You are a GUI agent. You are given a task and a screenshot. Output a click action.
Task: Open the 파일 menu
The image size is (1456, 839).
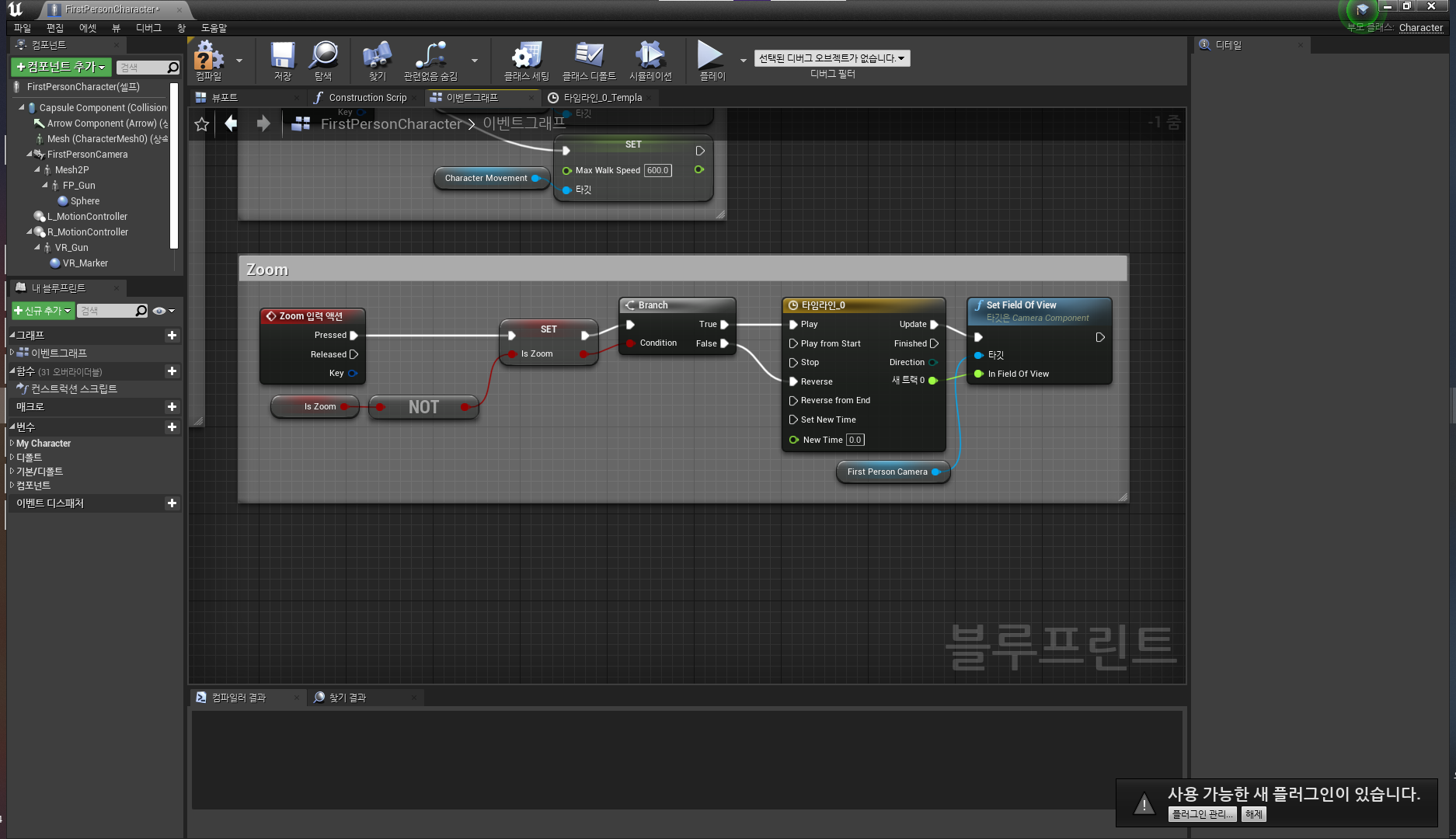coord(22,28)
